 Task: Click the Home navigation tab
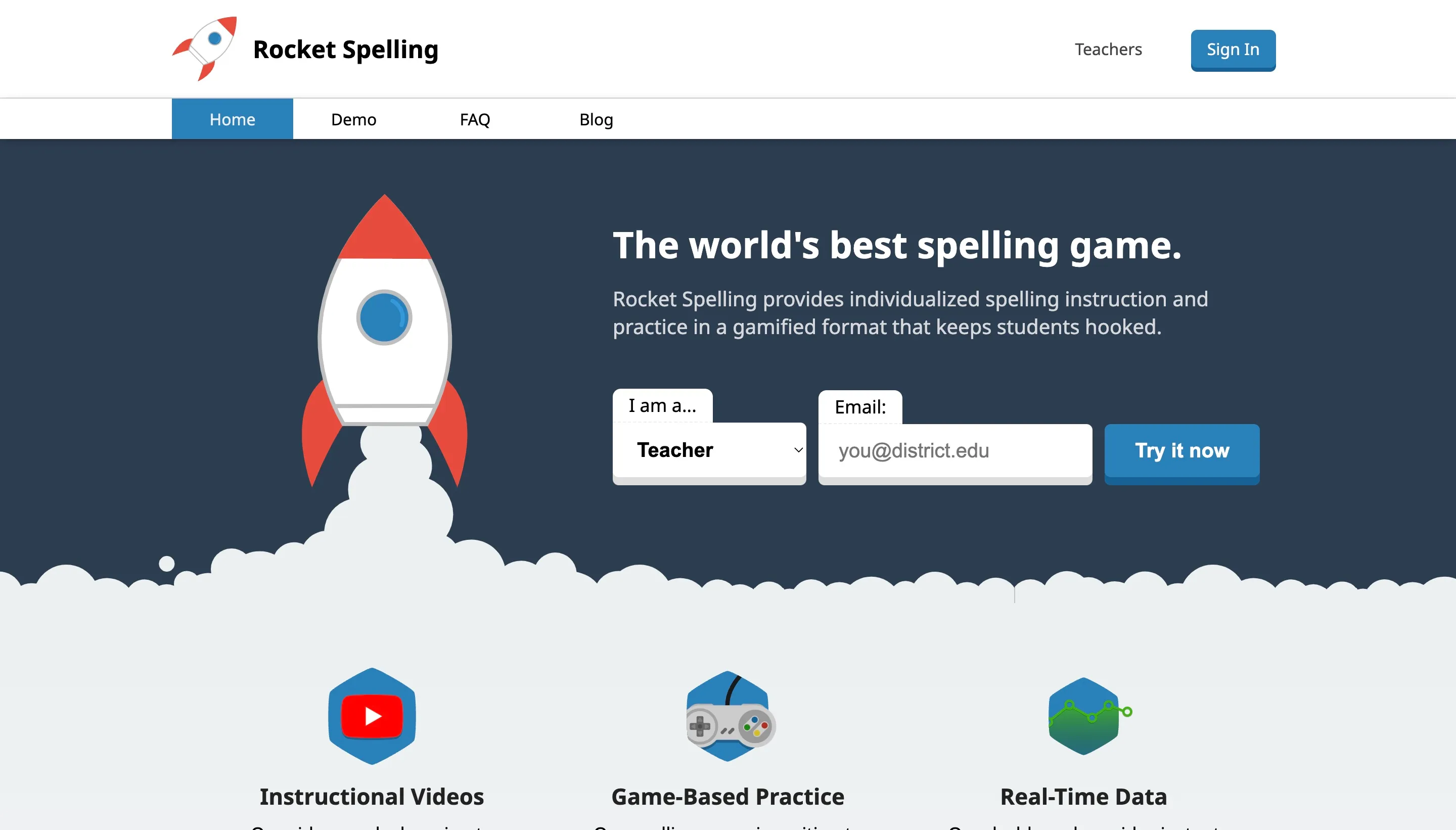(231, 119)
